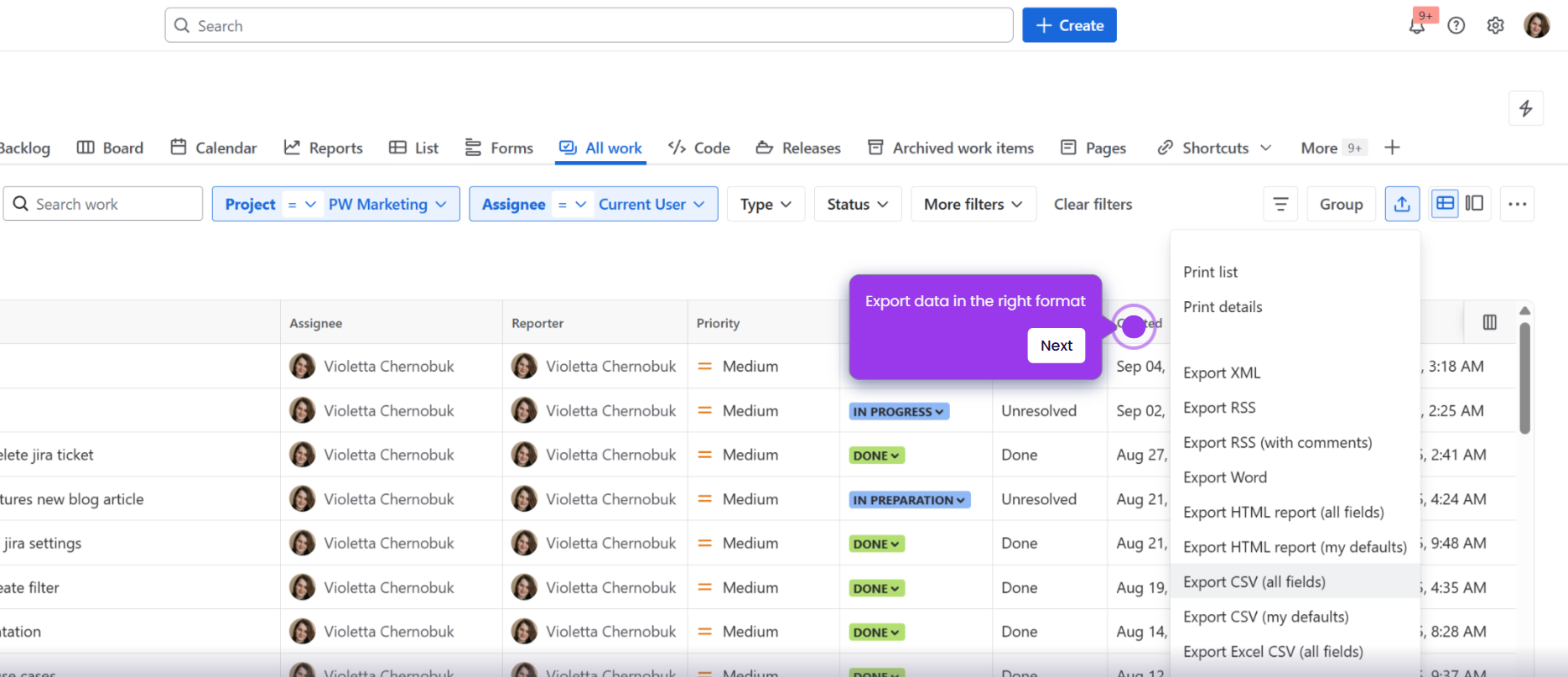Choose Export Word option
This screenshot has width=1568, height=677.
pos(1295,477)
